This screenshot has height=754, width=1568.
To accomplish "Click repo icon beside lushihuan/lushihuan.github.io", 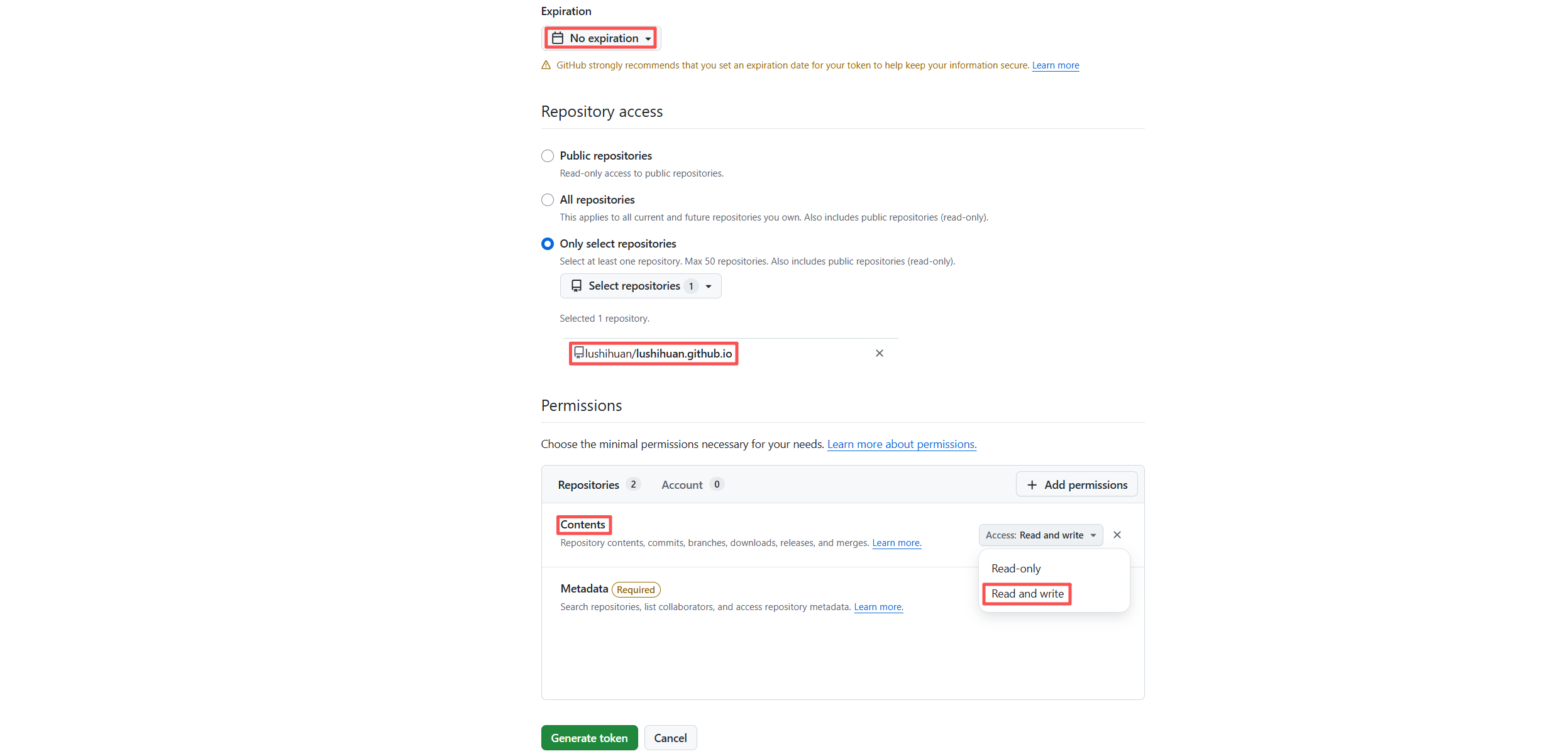I will tap(578, 352).
